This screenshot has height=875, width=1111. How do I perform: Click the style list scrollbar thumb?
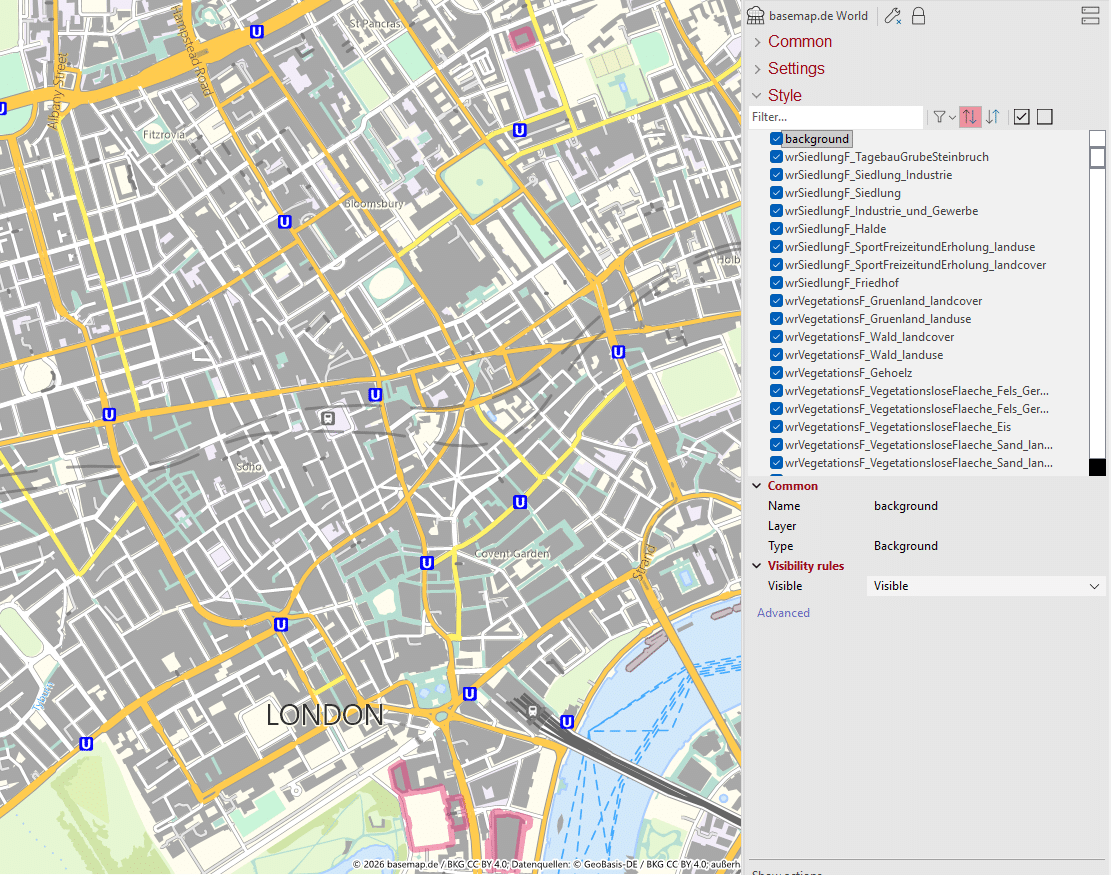pyautogui.click(x=1097, y=157)
